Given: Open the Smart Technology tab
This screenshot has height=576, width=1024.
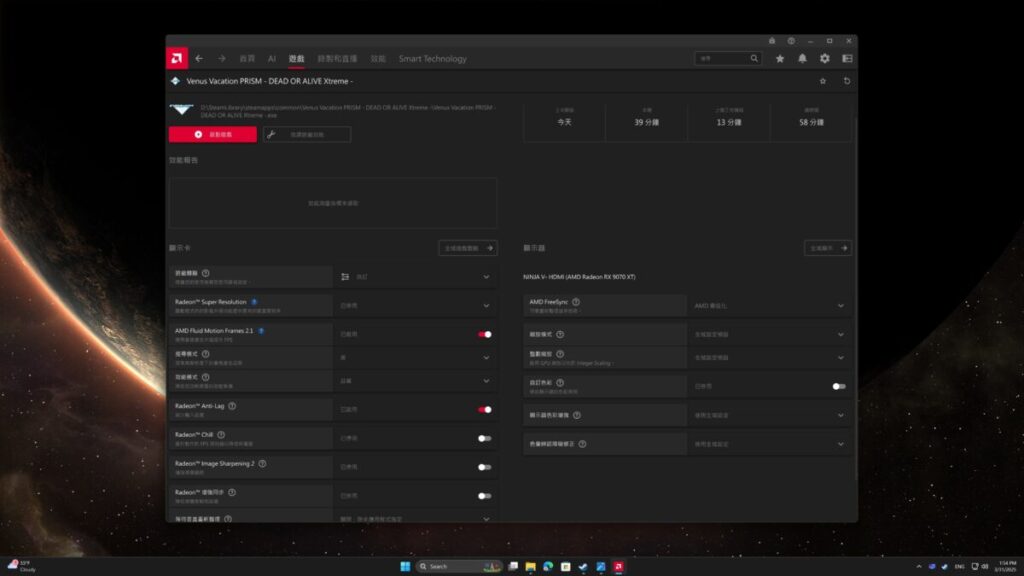Looking at the screenshot, I should 432,59.
